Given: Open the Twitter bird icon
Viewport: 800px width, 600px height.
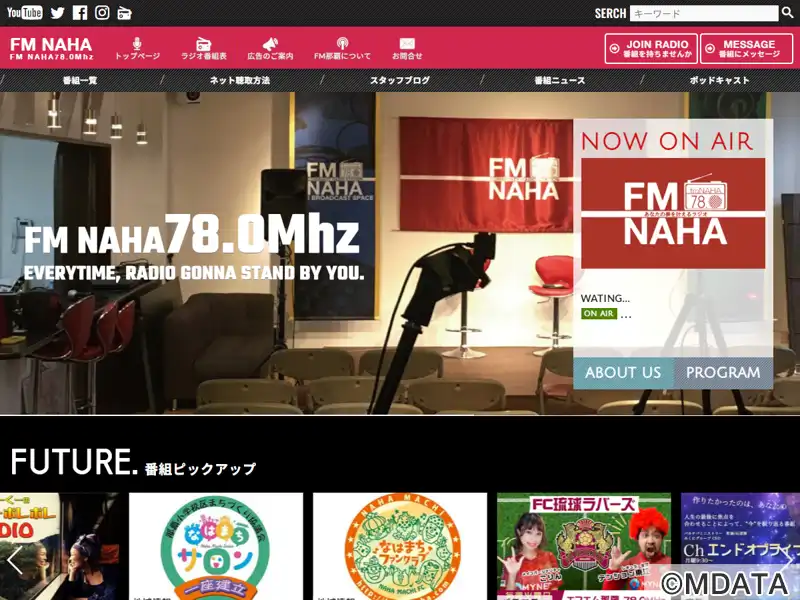Looking at the screenshot, I should pyautogui.click(x=58, y=13).
